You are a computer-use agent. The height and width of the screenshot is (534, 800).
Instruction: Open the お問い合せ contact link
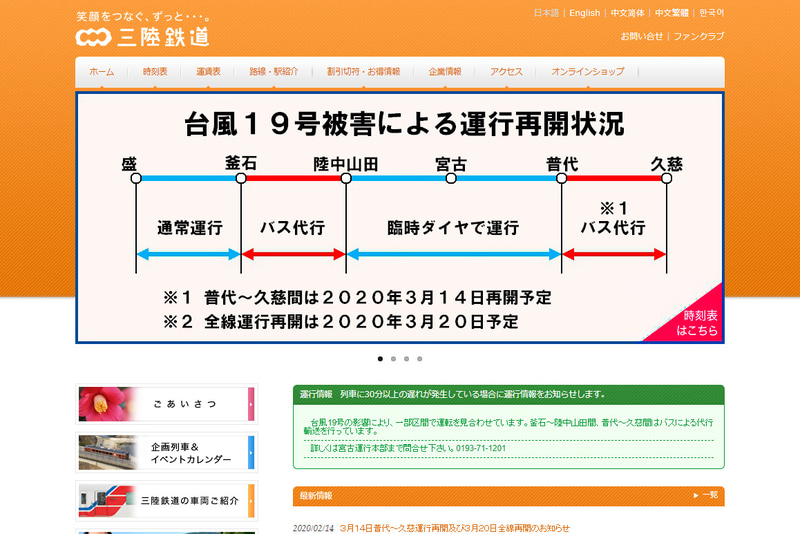click(641, 36)
